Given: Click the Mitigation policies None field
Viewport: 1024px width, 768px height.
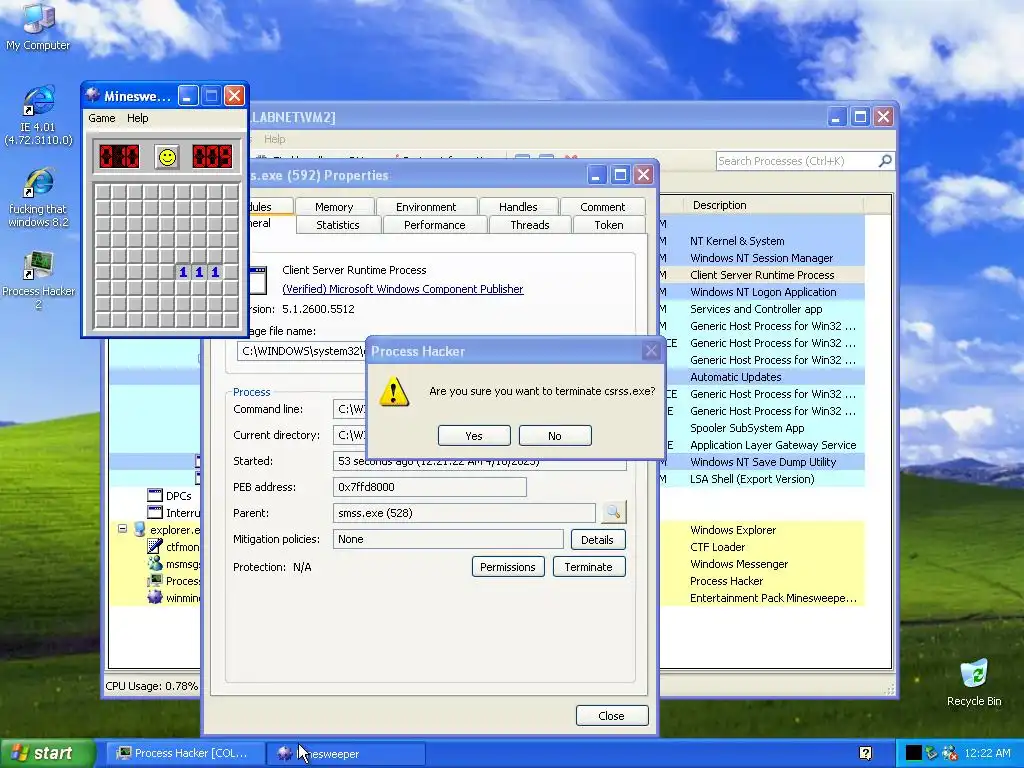Looking at the screenshot, I should point(448,539).
